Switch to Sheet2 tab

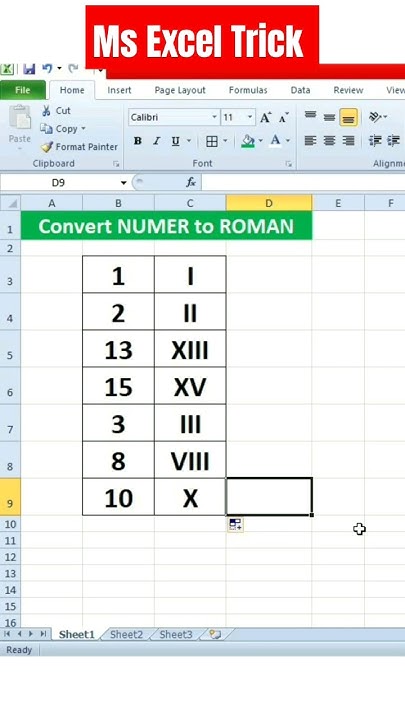(127, 635)
